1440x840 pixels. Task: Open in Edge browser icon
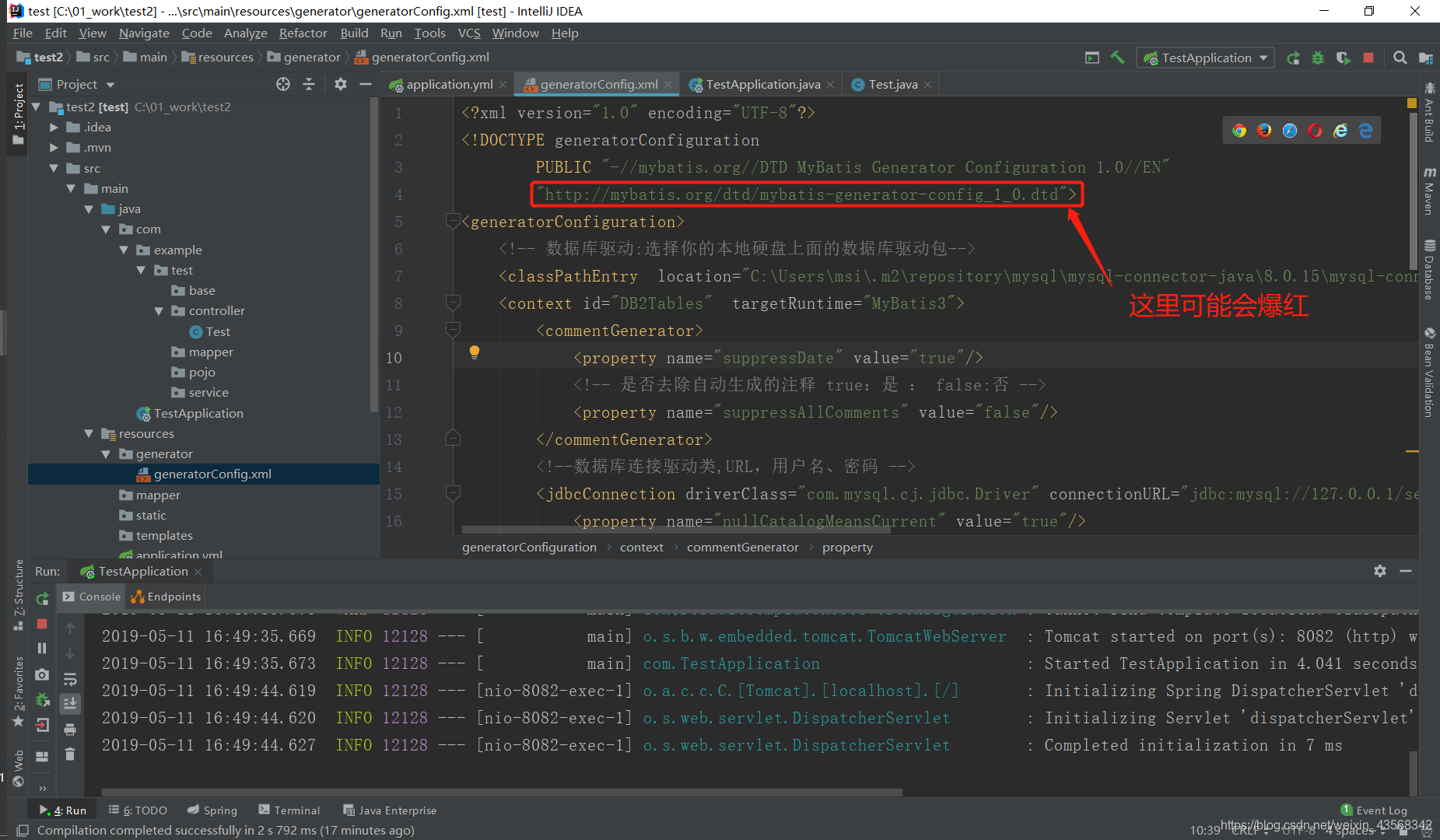pyautogui.click(x=1365, y=131)
